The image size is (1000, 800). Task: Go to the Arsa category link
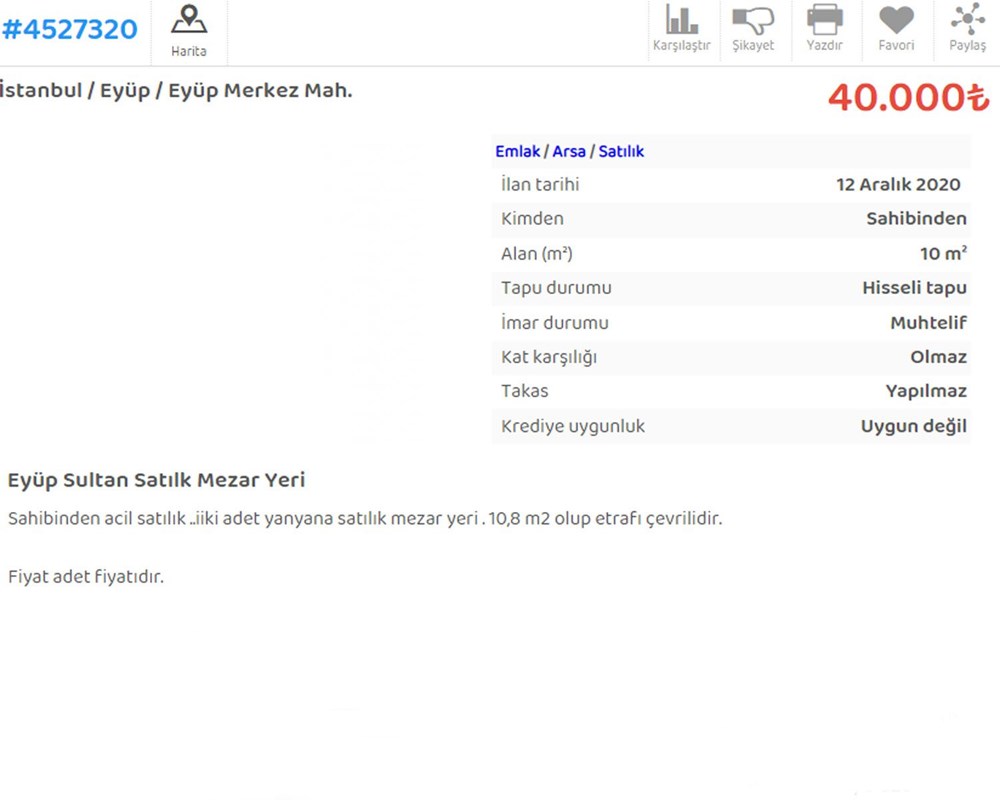pyautogui.click(x=569, y=152)
